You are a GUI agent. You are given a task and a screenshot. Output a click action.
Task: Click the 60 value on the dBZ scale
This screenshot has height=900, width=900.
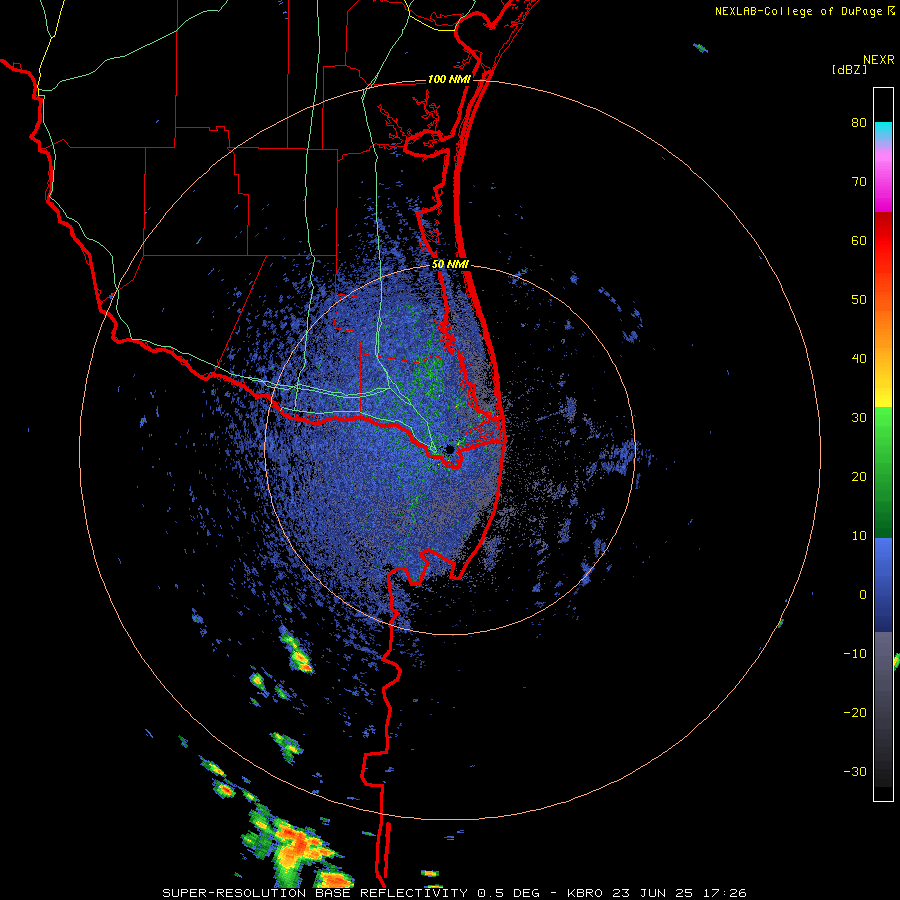tap(859, 240)
